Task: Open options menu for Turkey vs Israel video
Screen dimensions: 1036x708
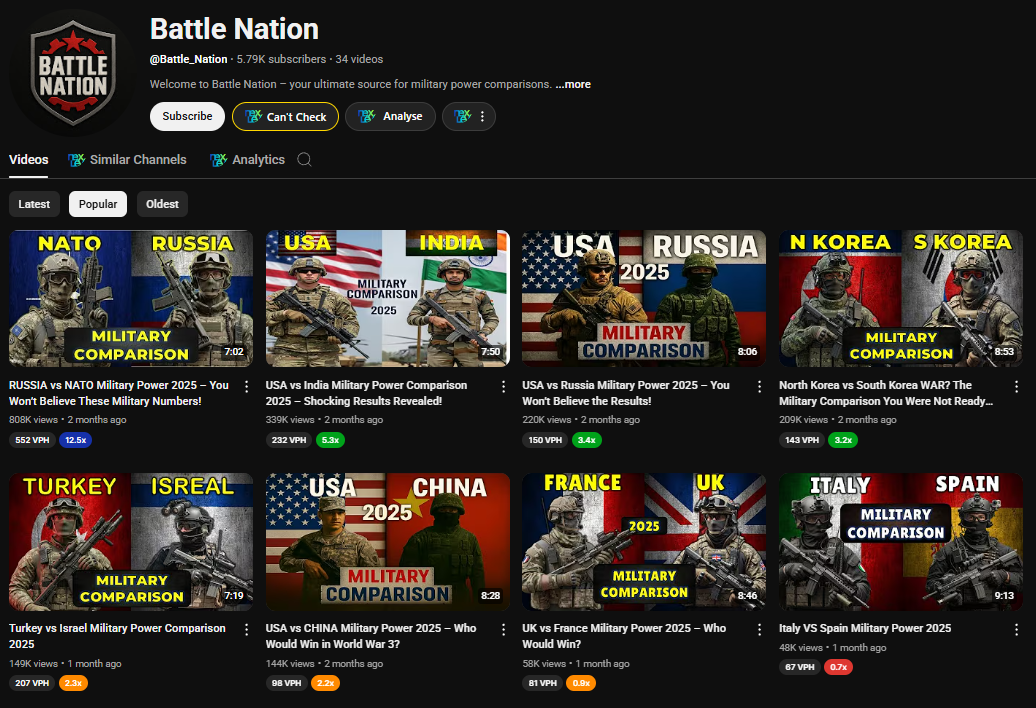Action: [x=247, y=630]
